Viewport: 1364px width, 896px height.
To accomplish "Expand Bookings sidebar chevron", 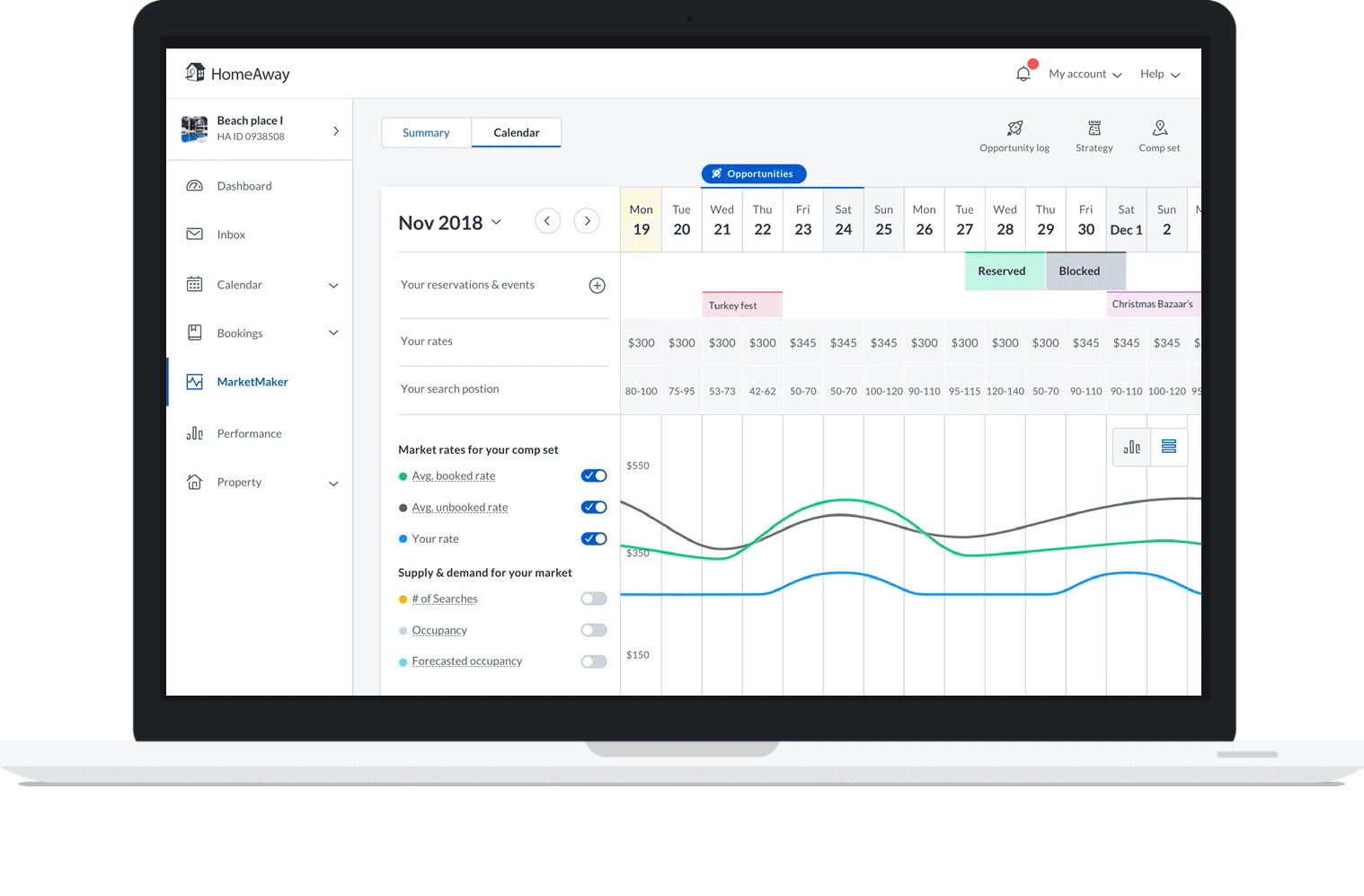I will pos(333,333).
